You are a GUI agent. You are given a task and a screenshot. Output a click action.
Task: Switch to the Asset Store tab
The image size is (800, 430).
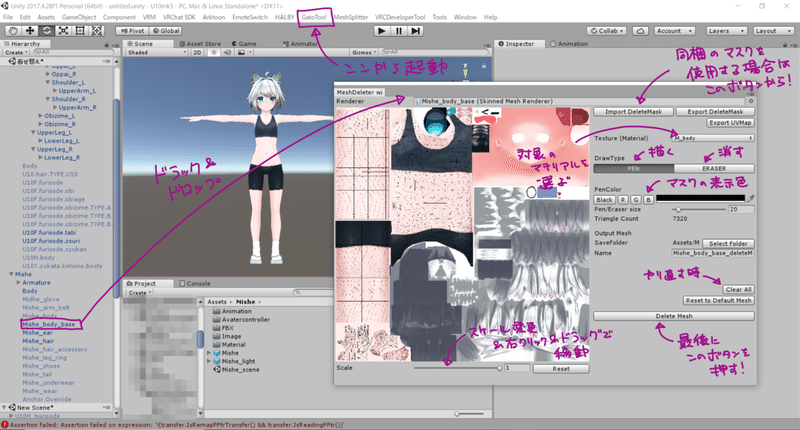pos(199,44)
